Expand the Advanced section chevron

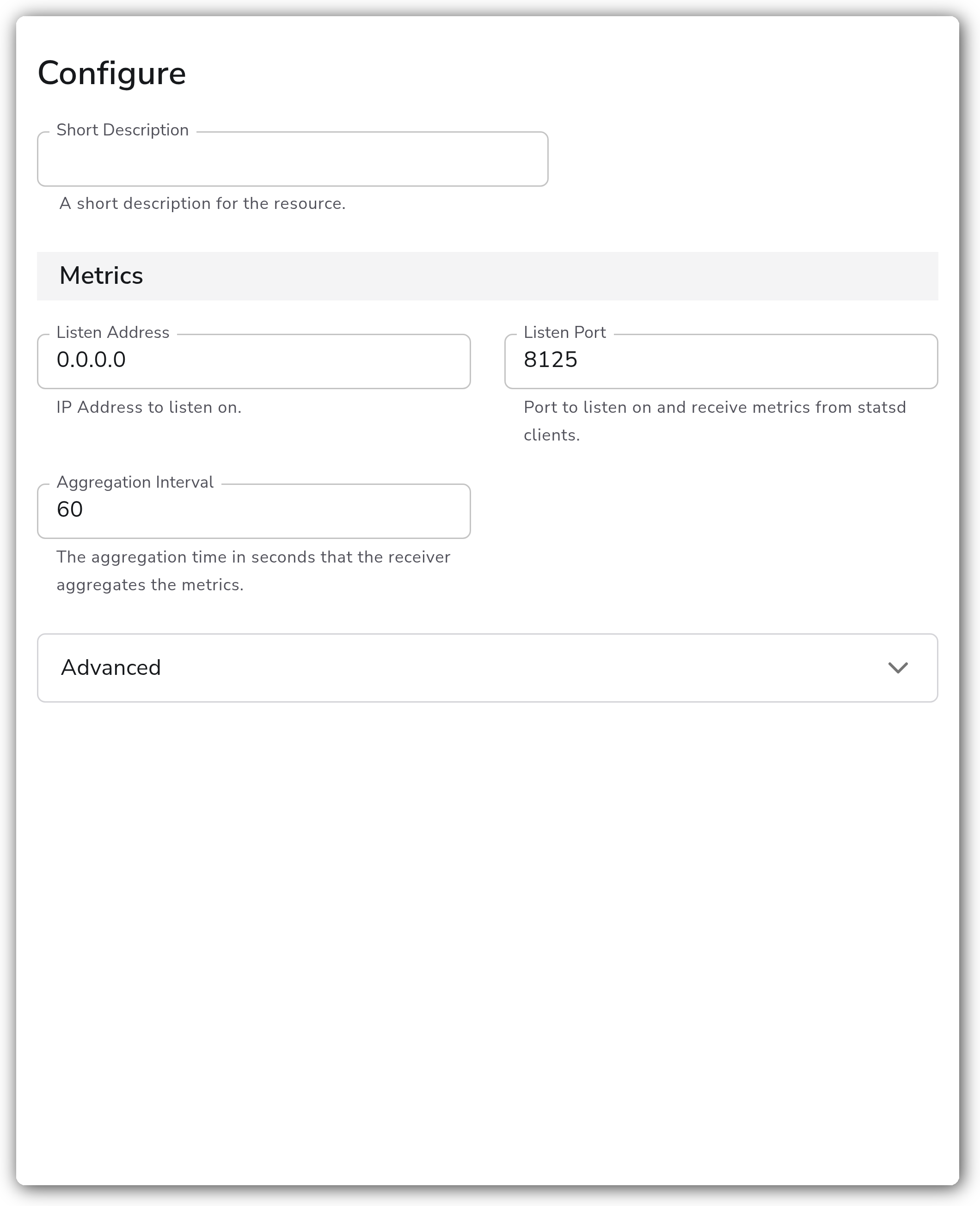coord(898,668)
